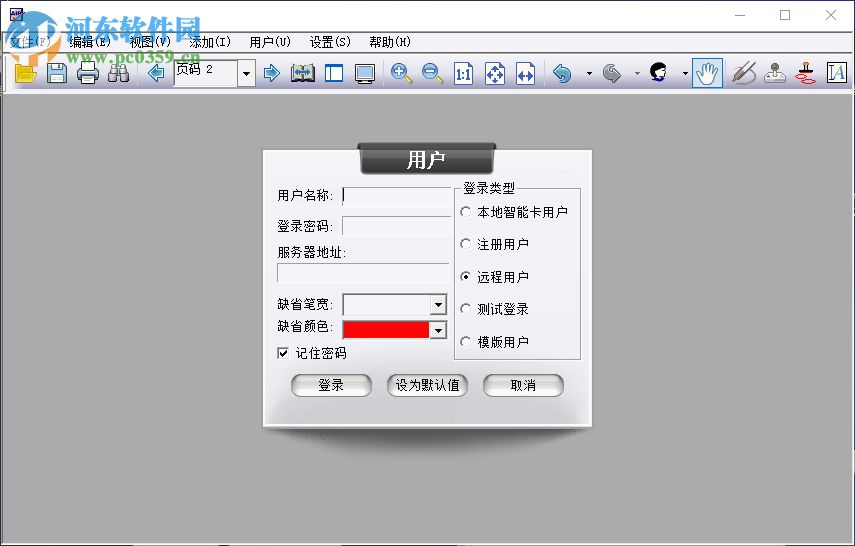Click the 页码 page number field
Image resolution: width=855 pixels, height=546 pixels.
(206, 73)
